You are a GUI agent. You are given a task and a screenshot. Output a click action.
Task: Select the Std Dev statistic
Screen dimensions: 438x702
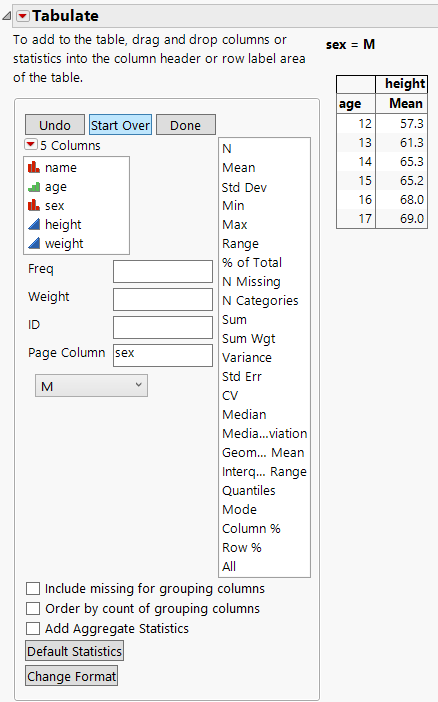(244, 187)
